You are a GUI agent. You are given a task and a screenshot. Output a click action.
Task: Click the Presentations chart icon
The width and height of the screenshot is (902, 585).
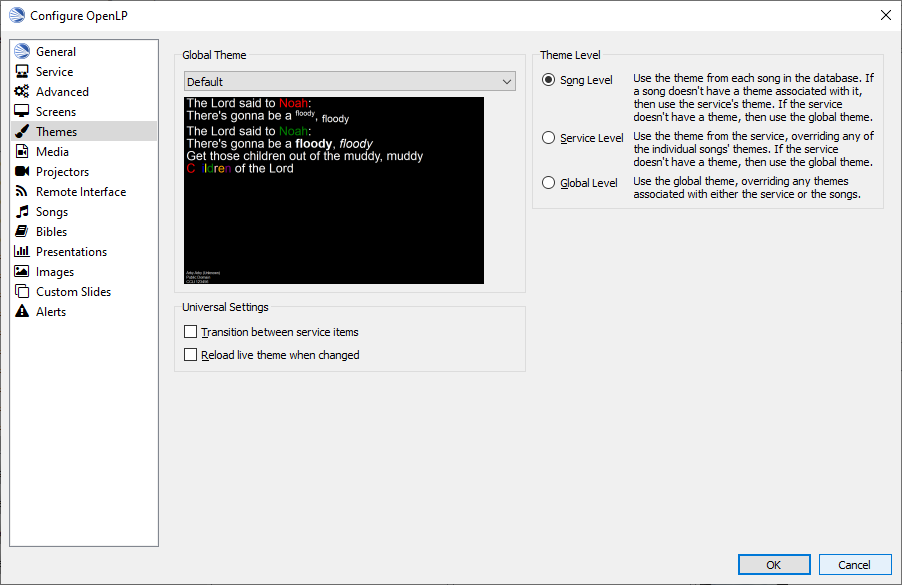[x=22, y=251]
